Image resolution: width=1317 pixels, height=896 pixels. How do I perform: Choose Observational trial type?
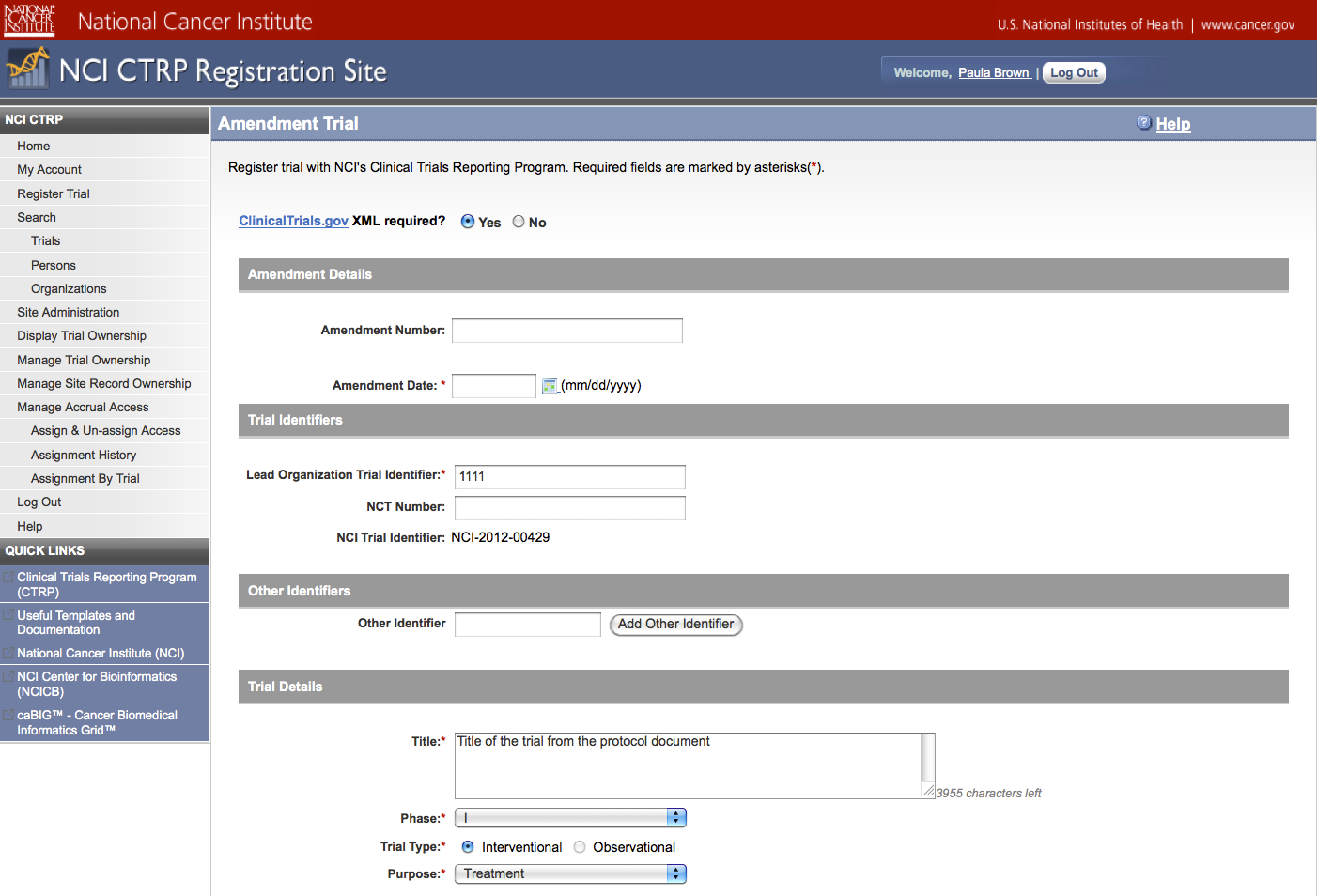tap(580, 847)
